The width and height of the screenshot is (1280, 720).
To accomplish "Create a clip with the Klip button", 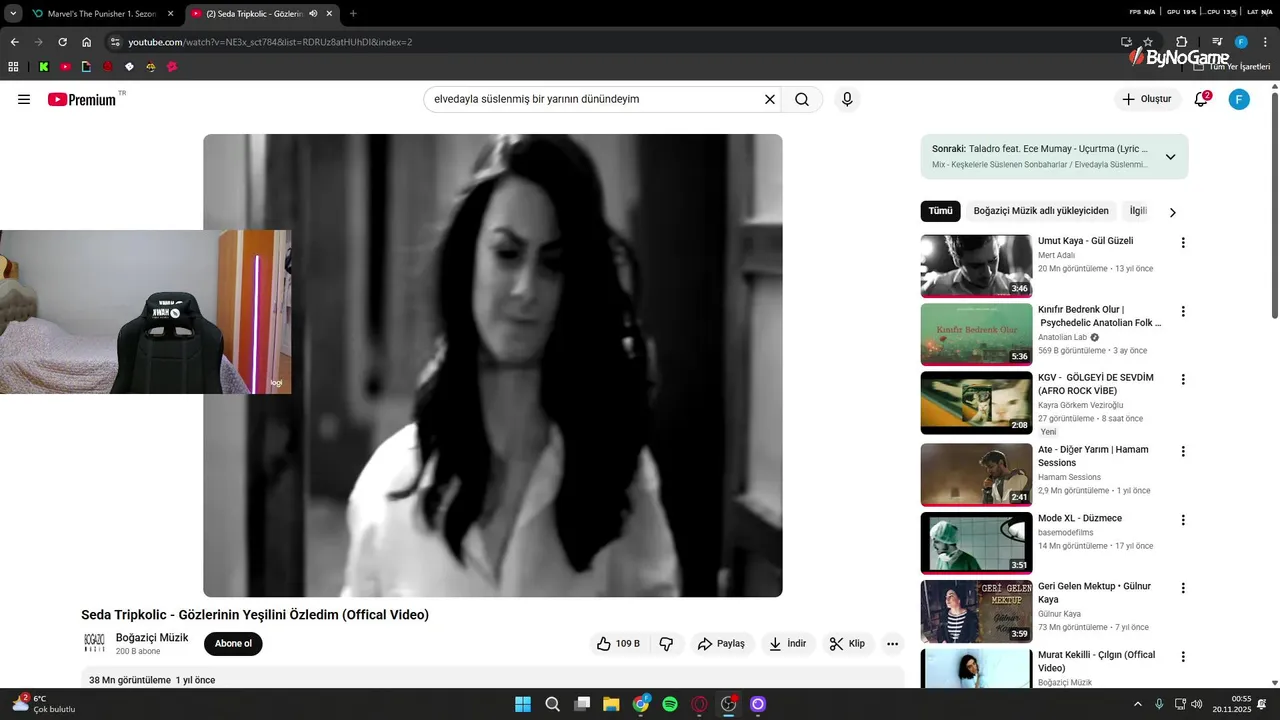I will [x=848, y=644].
